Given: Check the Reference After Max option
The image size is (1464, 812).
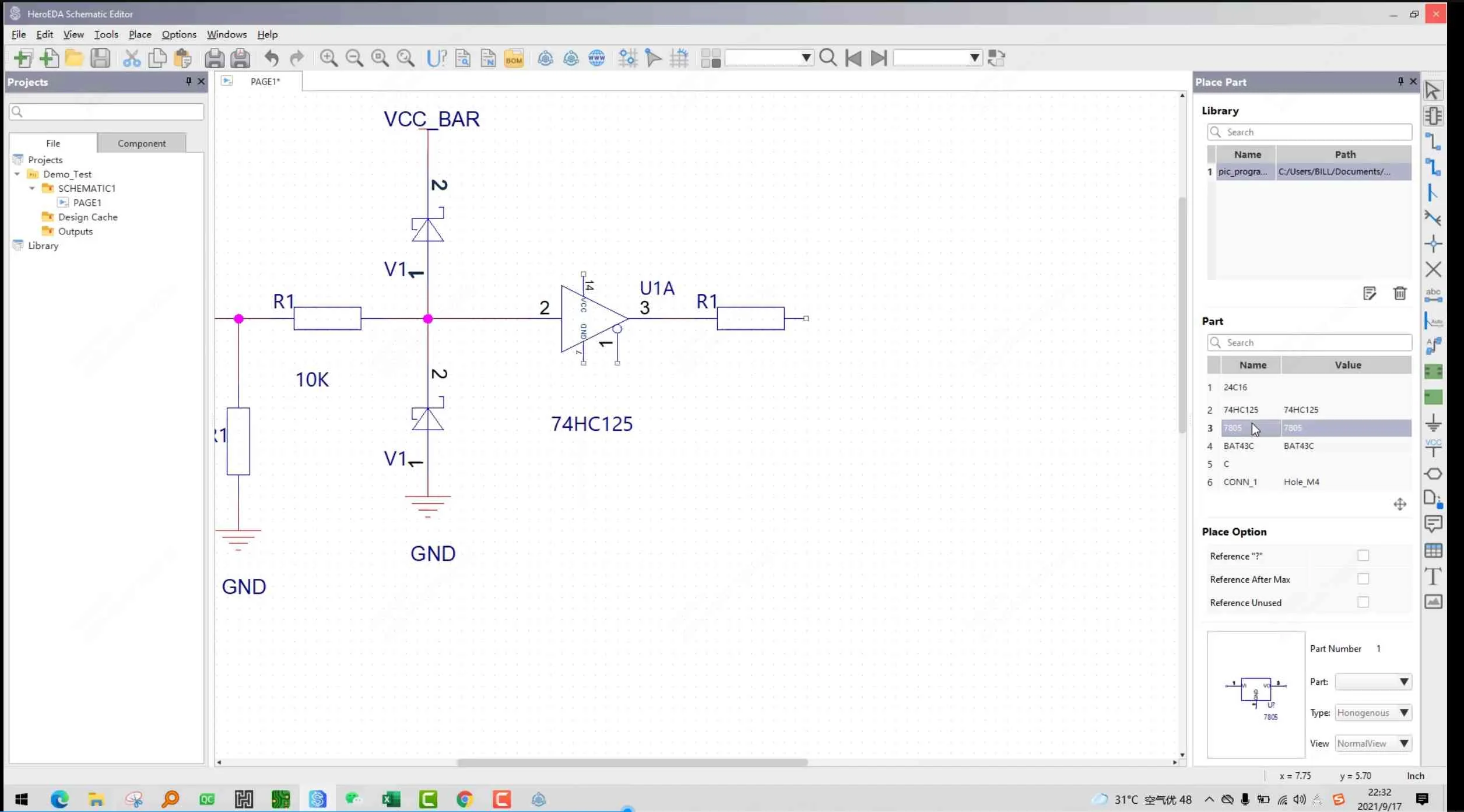Looking at the screenshot, I should tap(1363, 579).
